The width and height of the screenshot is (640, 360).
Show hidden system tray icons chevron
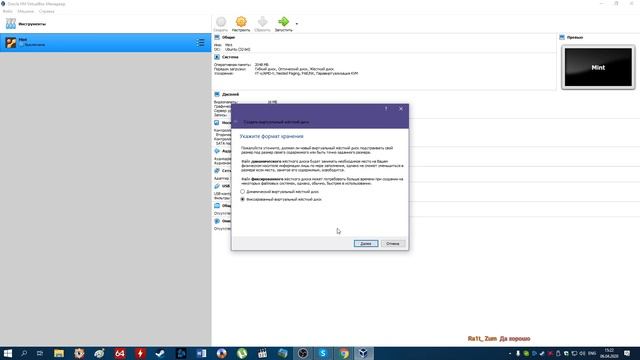510,353
